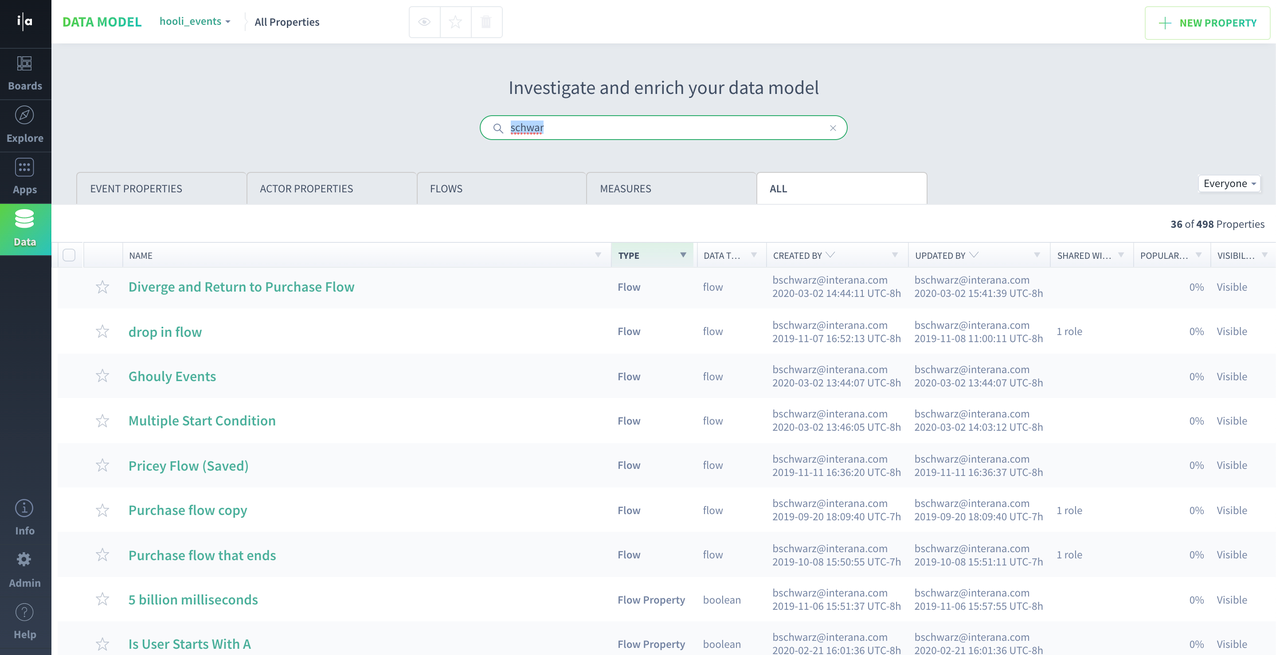This screenshot has height=655, width=1276.
Task: Open the Admin gear icon
Action: click(x=25, y=560)
